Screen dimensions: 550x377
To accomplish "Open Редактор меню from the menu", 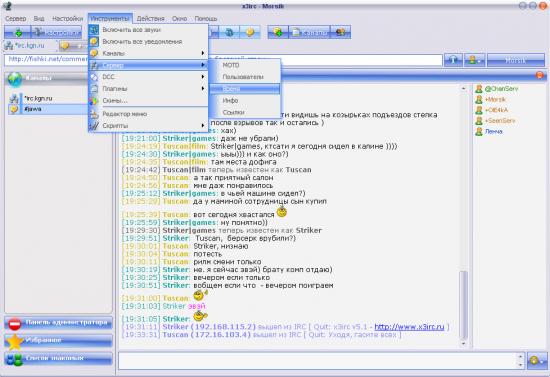I will (x=148, y=114).
